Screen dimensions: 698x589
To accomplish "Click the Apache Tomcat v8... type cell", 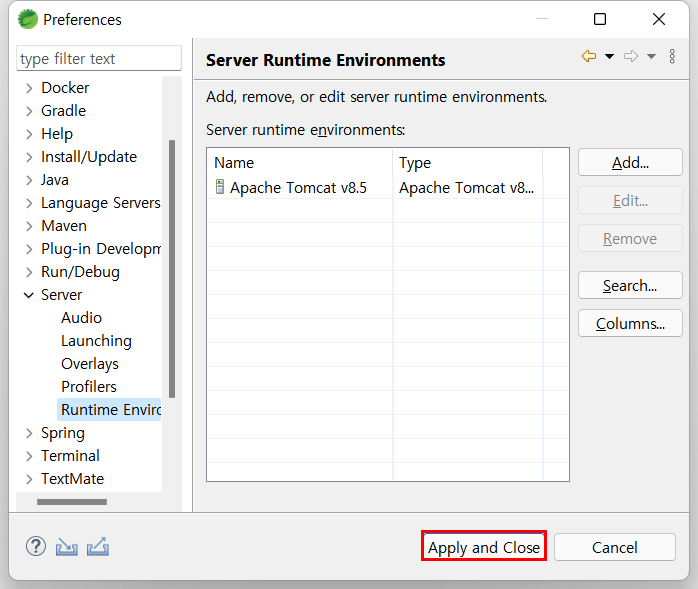I will [467, 187].
